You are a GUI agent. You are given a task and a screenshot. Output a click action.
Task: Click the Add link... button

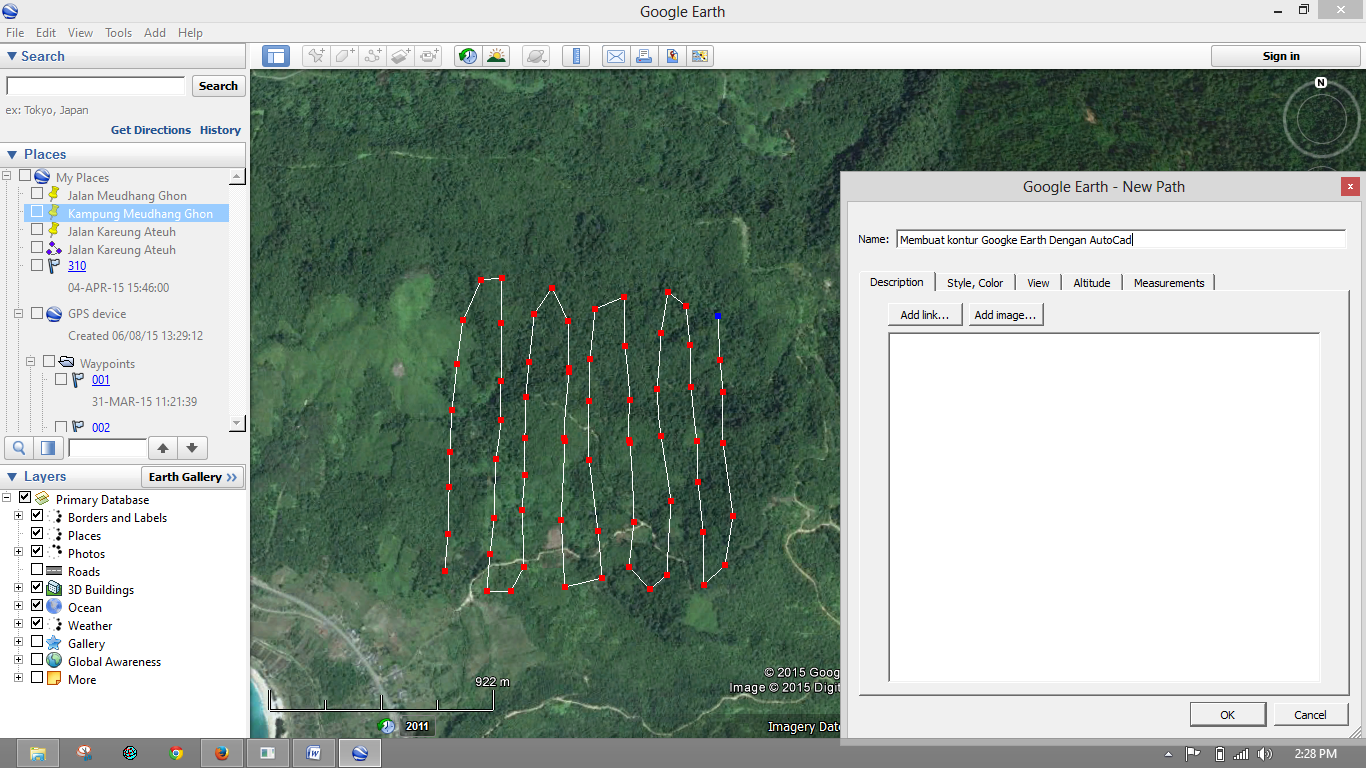click(925, 314)
